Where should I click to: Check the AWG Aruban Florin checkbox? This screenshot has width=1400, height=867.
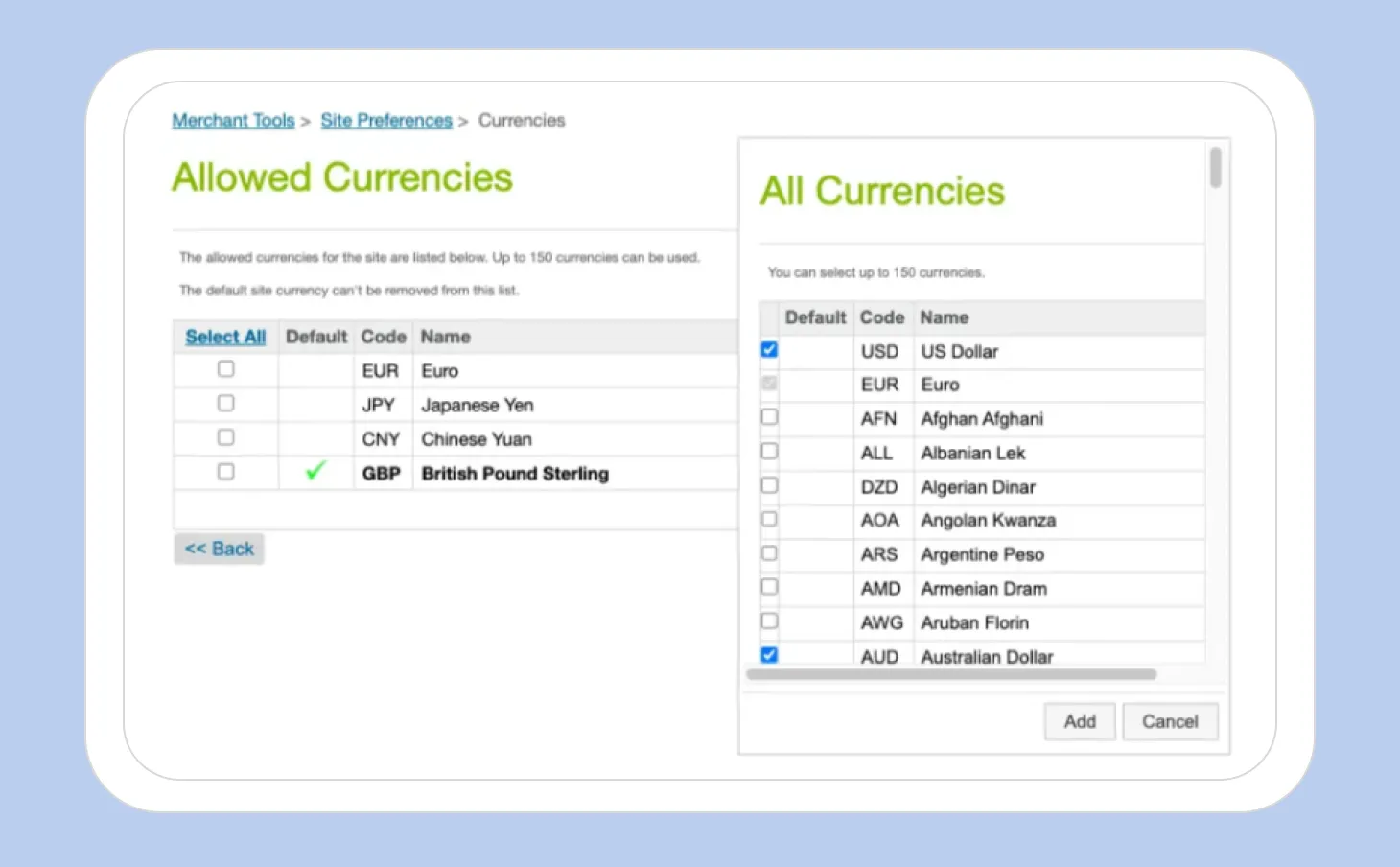[x=768, y=621]
